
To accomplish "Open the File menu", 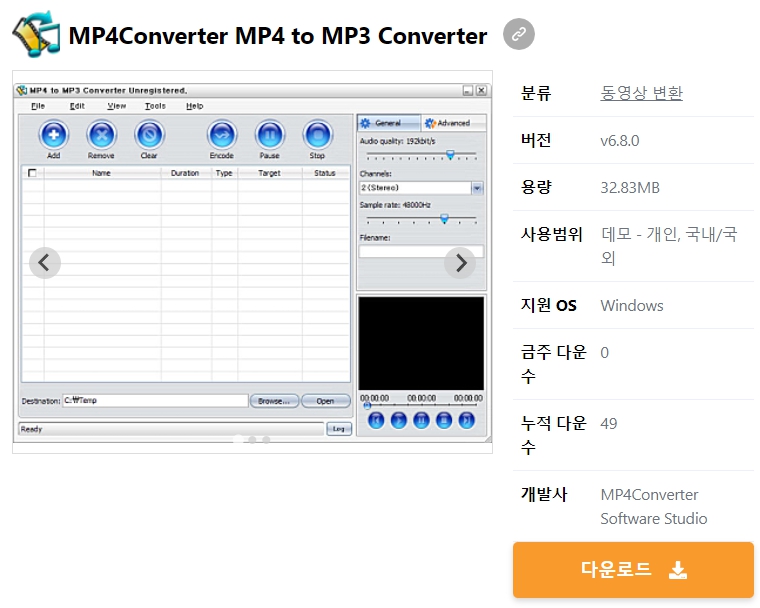I will tap(38, 106).
